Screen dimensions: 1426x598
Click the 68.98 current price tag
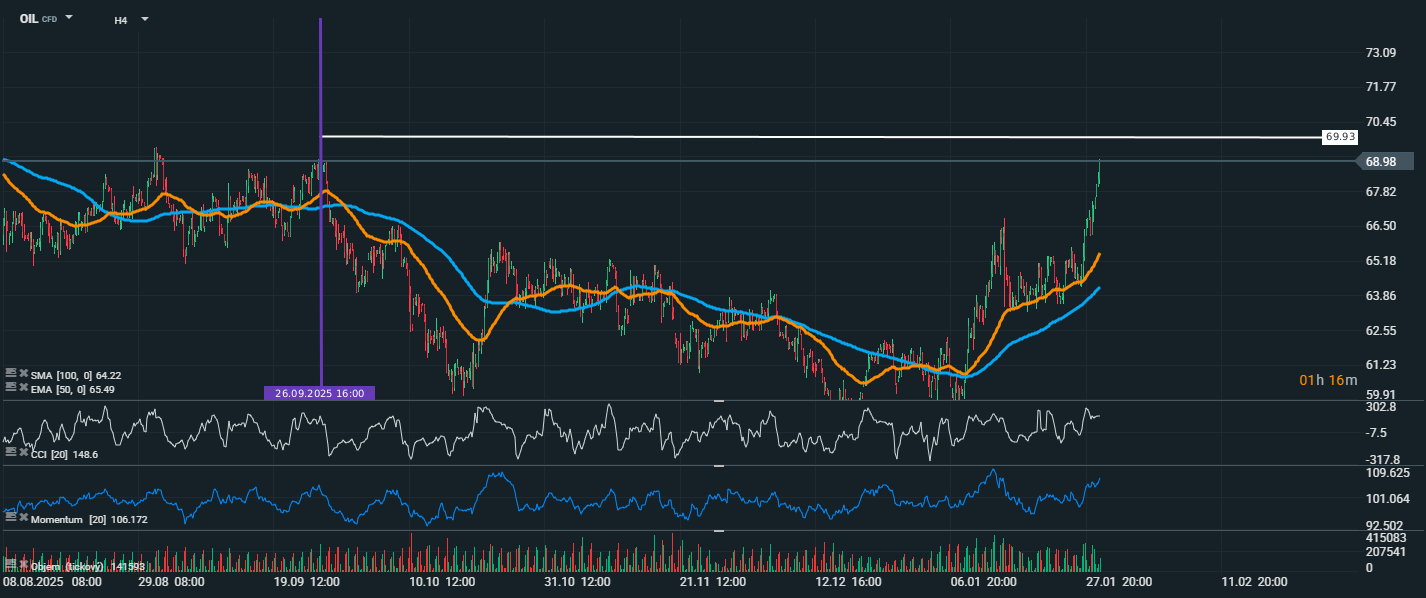(1383, 161)
